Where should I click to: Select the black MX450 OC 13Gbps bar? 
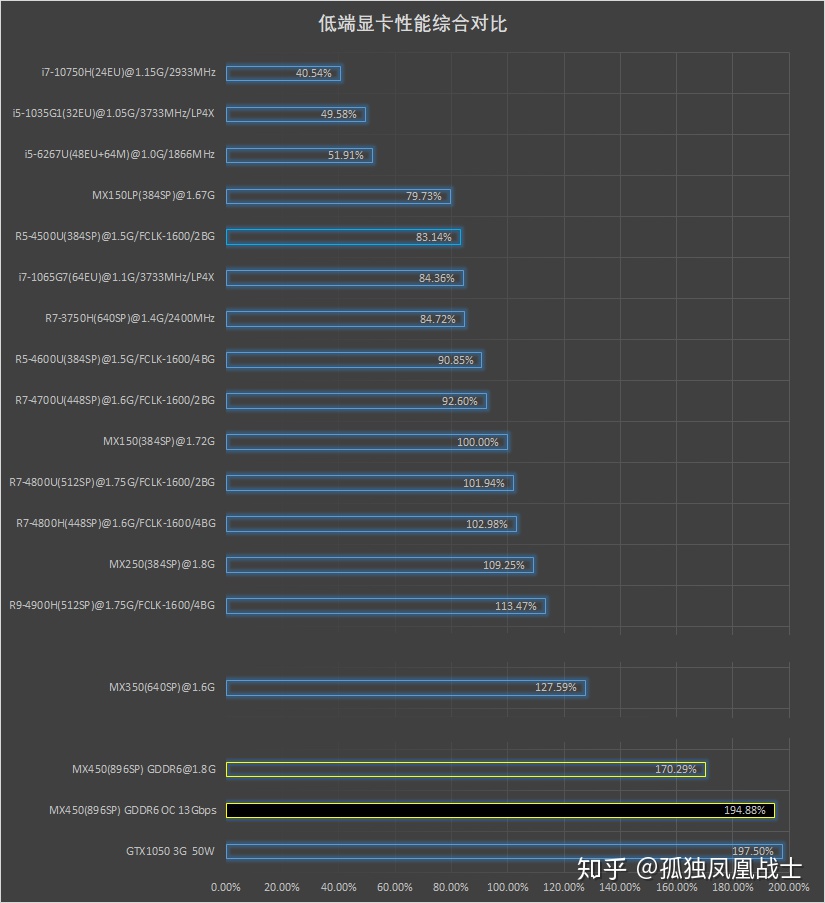point(500,810)
